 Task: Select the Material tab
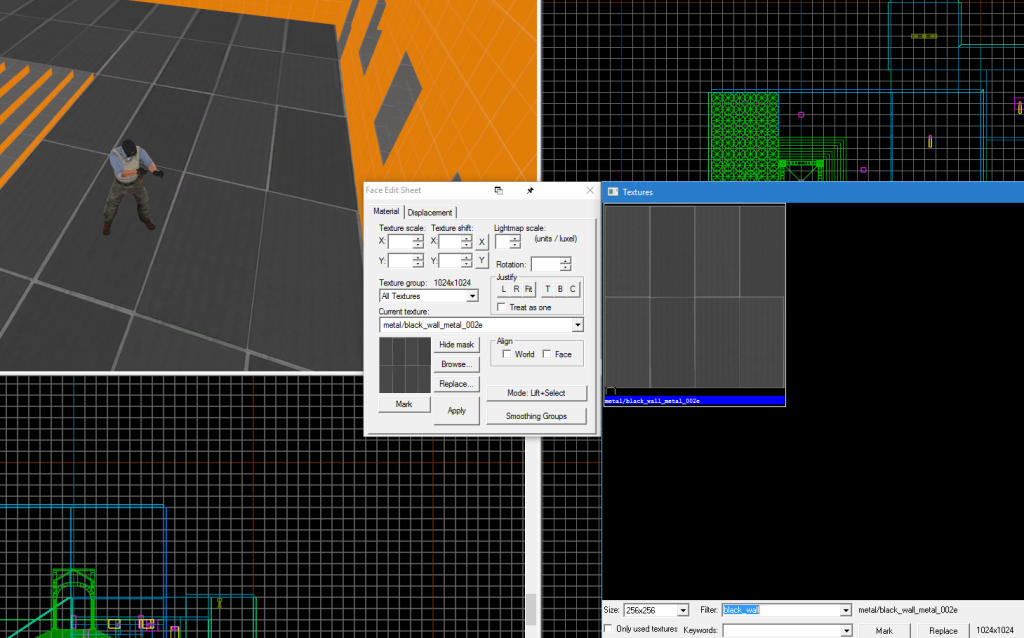pos(386,212)
